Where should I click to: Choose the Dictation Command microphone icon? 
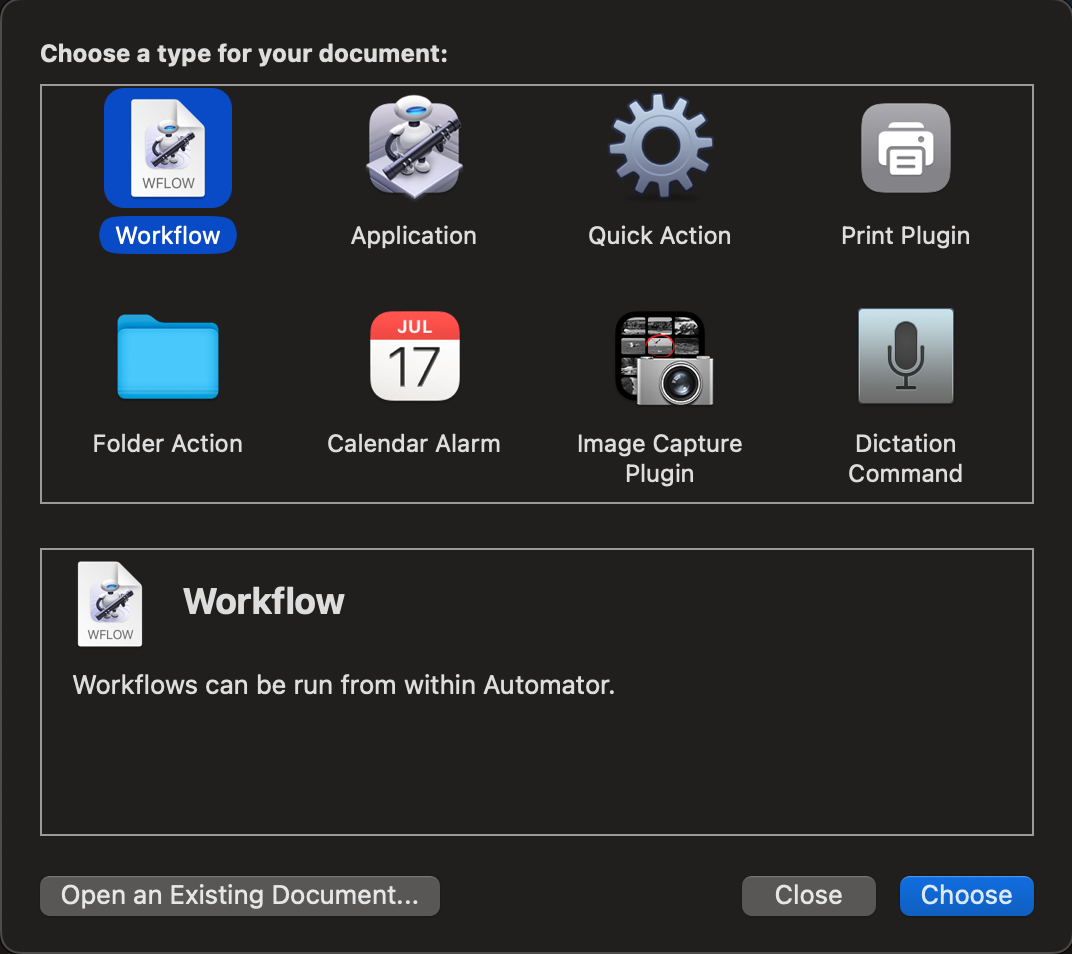click(905, 356)
